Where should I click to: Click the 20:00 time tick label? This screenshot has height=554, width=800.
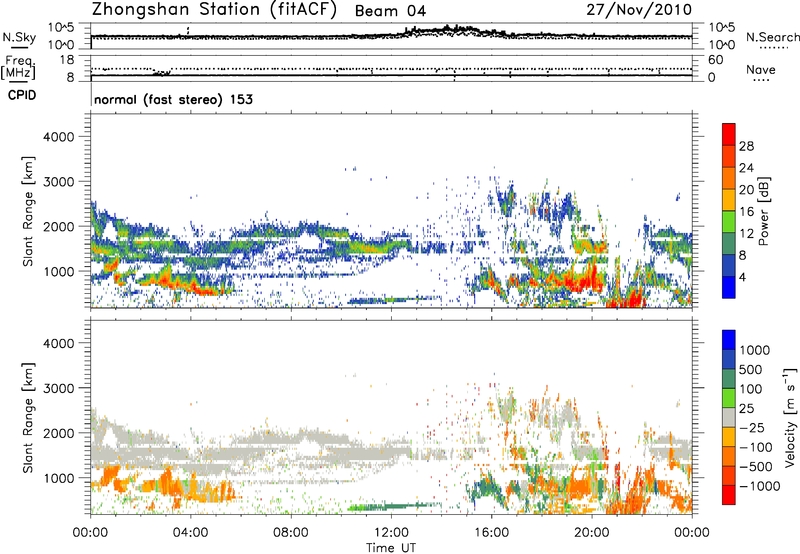click(x=591, y=533)
